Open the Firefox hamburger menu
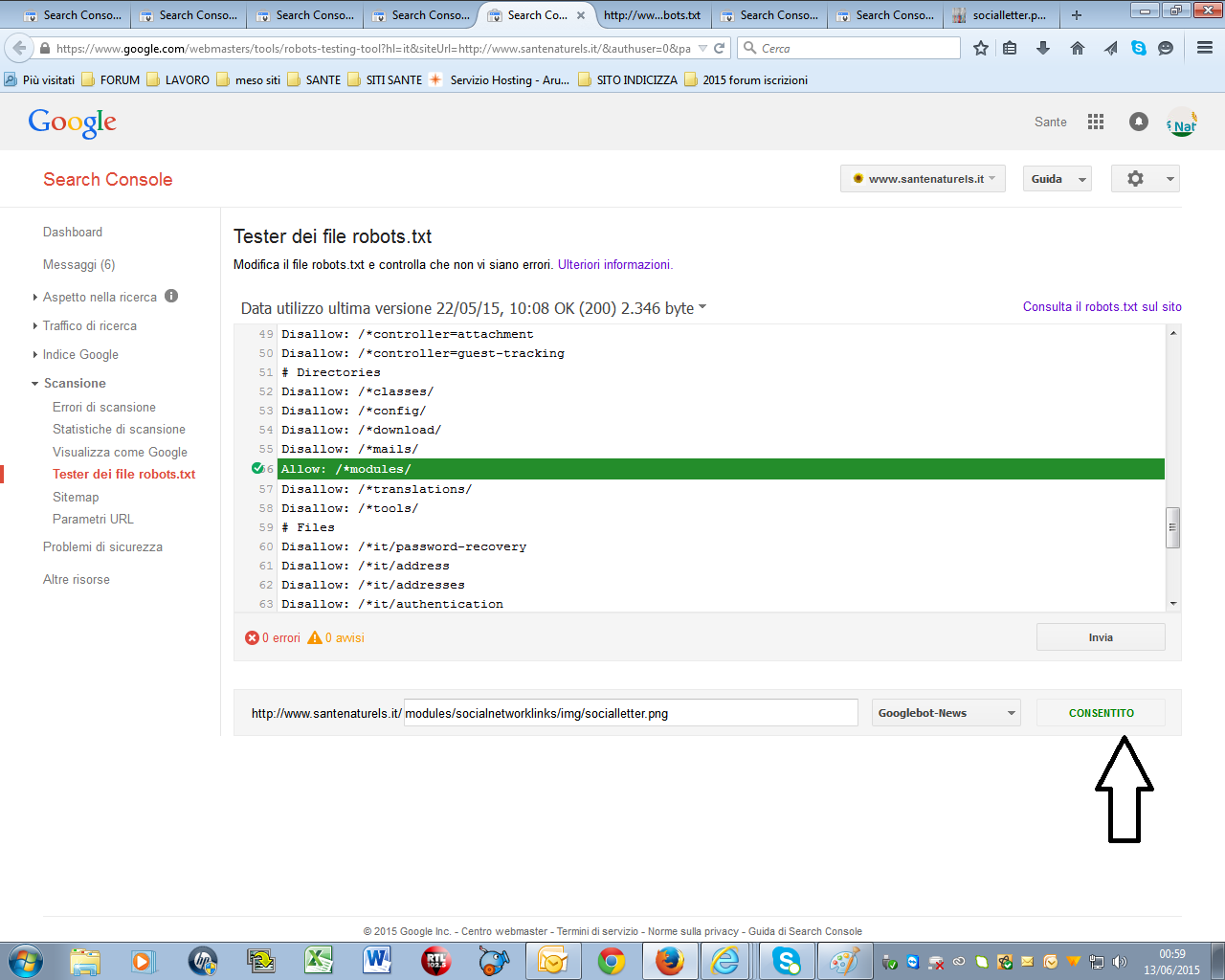 pos(1205,48)
